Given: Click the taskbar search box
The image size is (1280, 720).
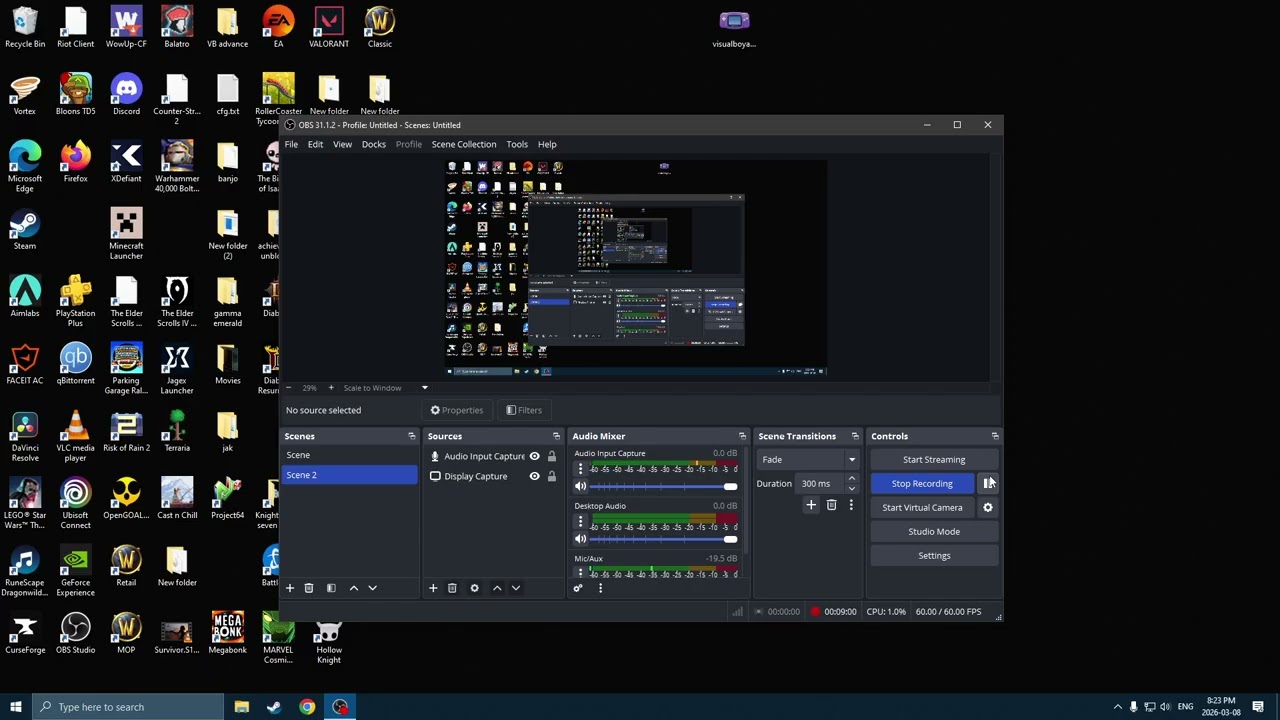Looking at the screenshot, I should point(128,707).
